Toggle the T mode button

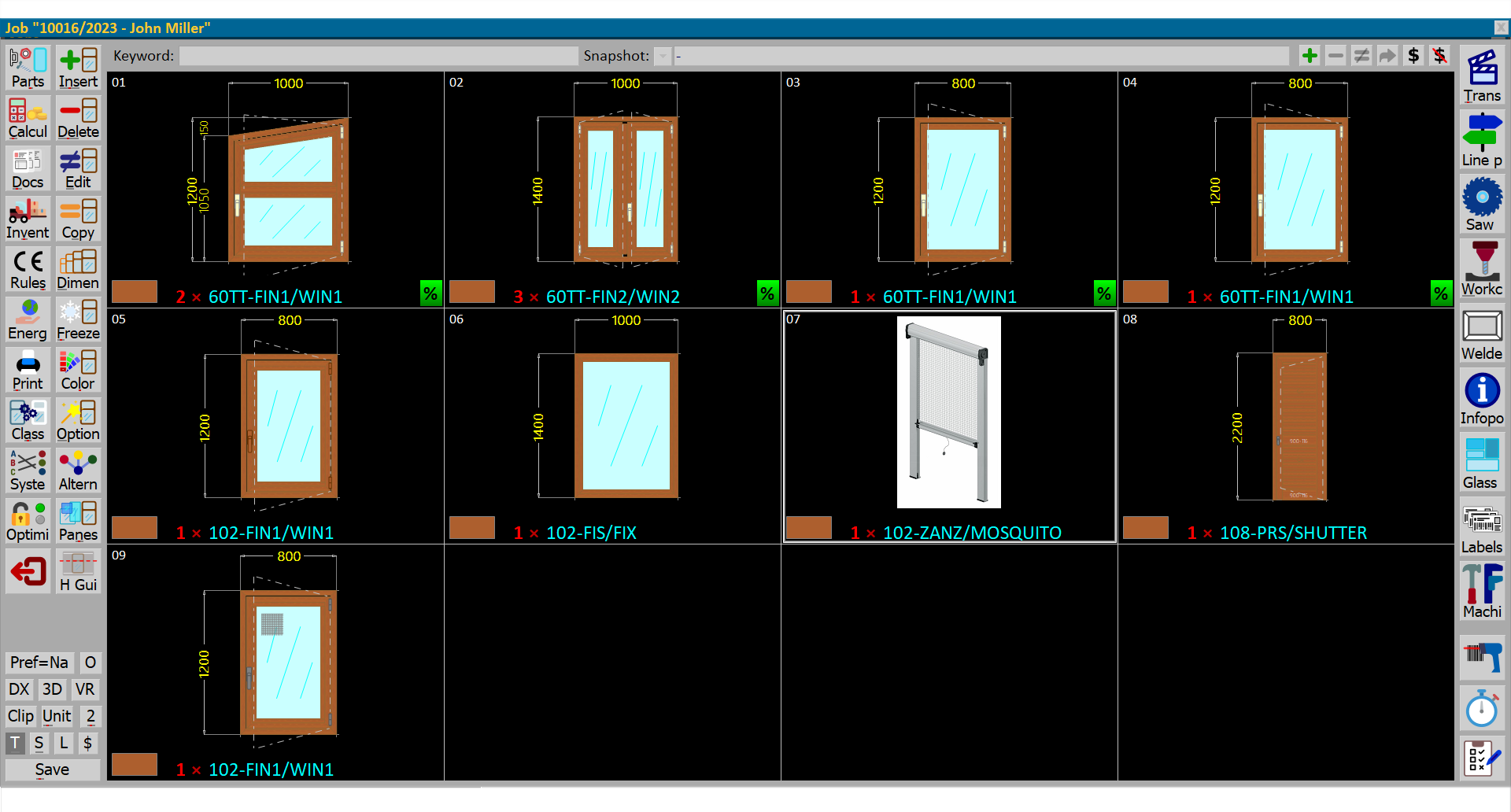tap(15, 743)
